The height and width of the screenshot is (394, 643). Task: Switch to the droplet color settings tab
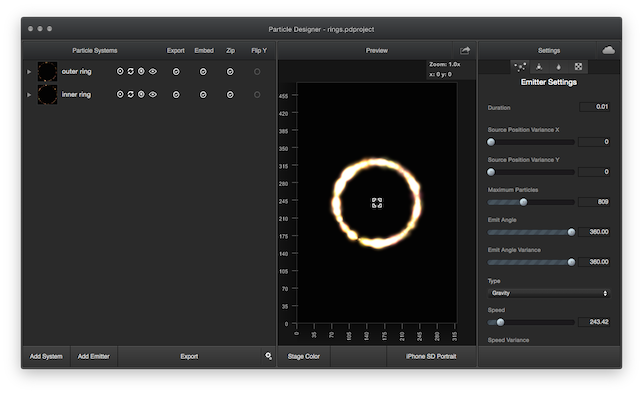[x=559, y=66]
